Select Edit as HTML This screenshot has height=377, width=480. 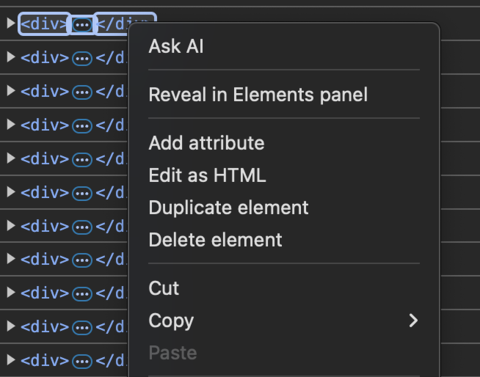pos(207,175)
